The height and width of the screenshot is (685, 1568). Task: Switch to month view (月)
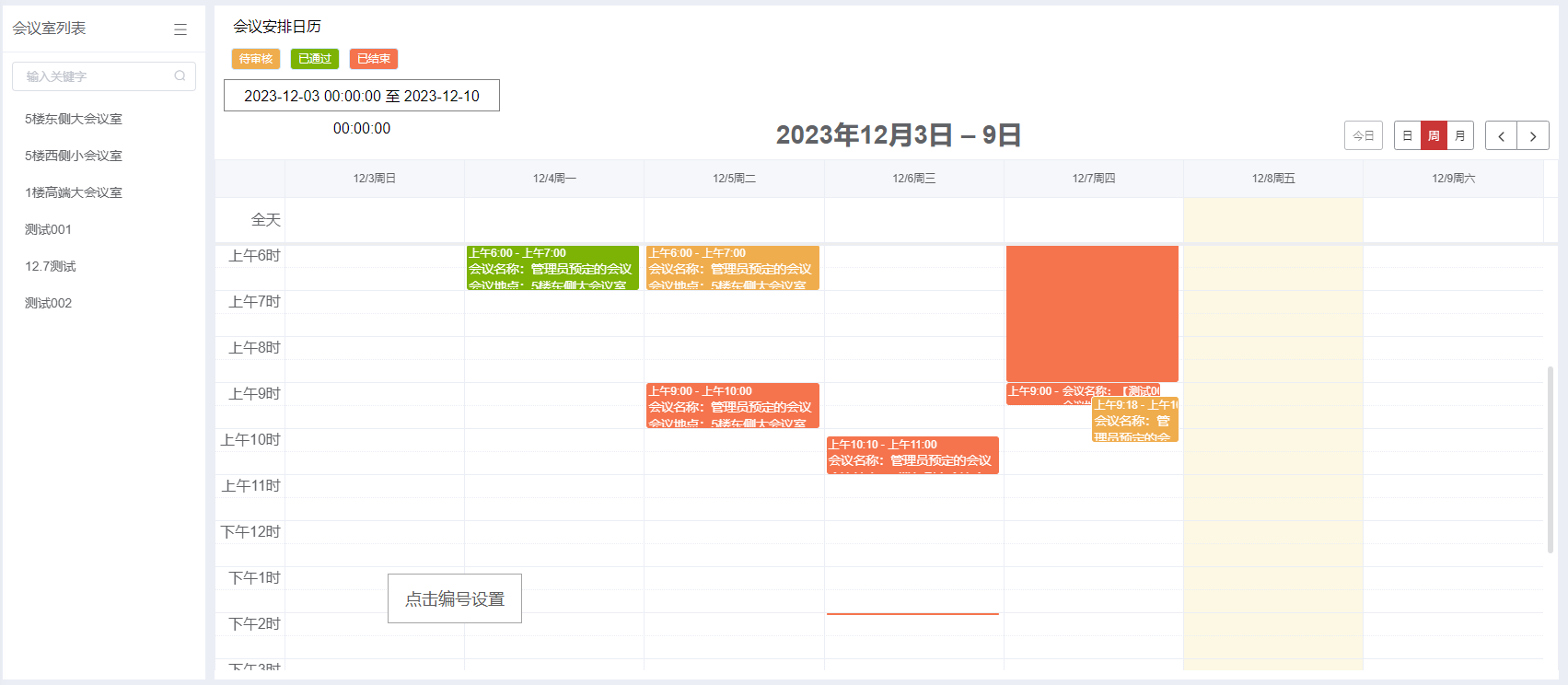tap(1460, 136)
